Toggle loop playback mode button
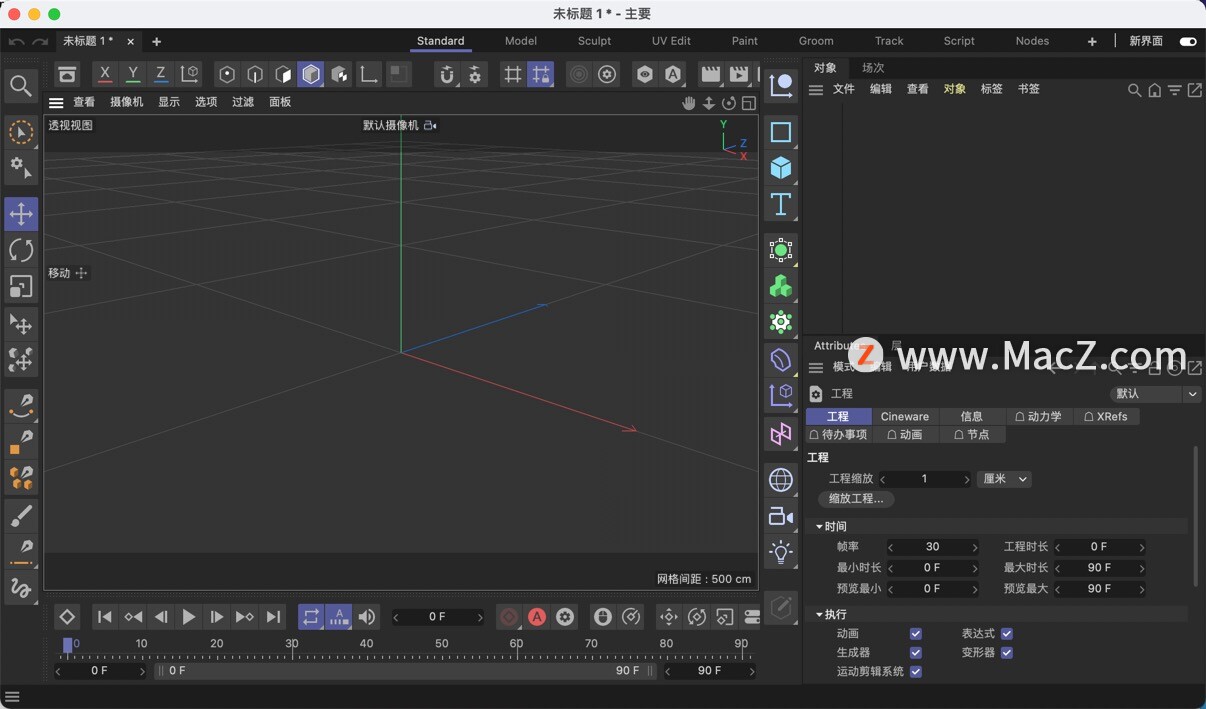The image size is (1206, 709). tap(311, 617)
